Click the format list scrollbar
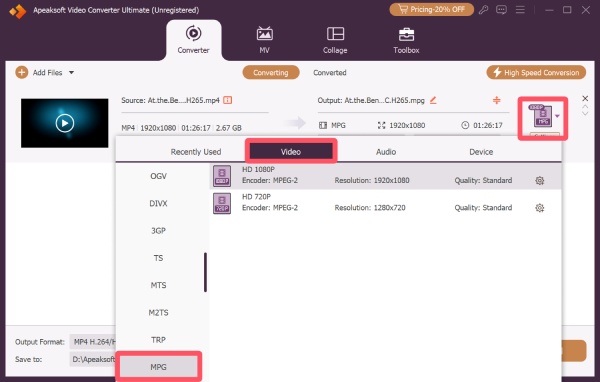 pyautogui.click(x=205, y=272)
